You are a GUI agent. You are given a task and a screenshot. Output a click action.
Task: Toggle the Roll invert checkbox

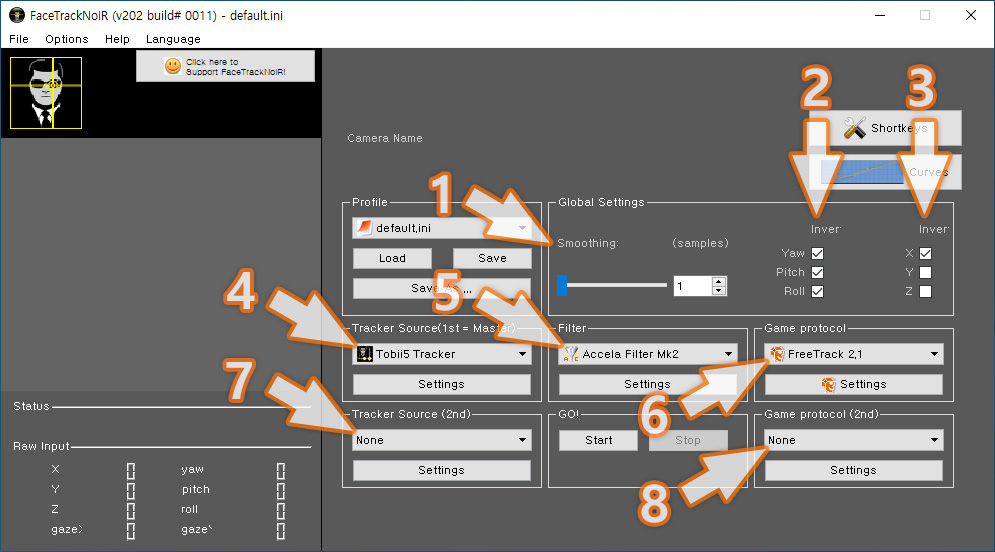click(x=817, y=291)
